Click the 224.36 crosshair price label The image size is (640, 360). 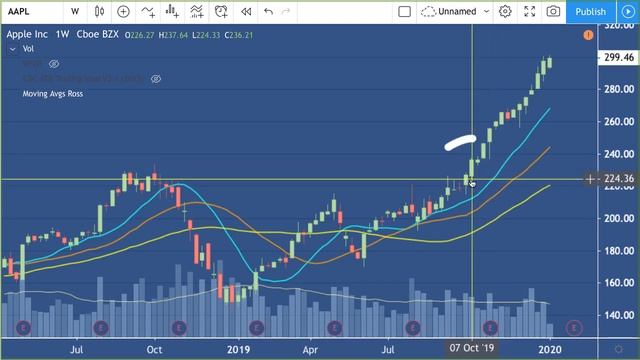pos(619,178)
